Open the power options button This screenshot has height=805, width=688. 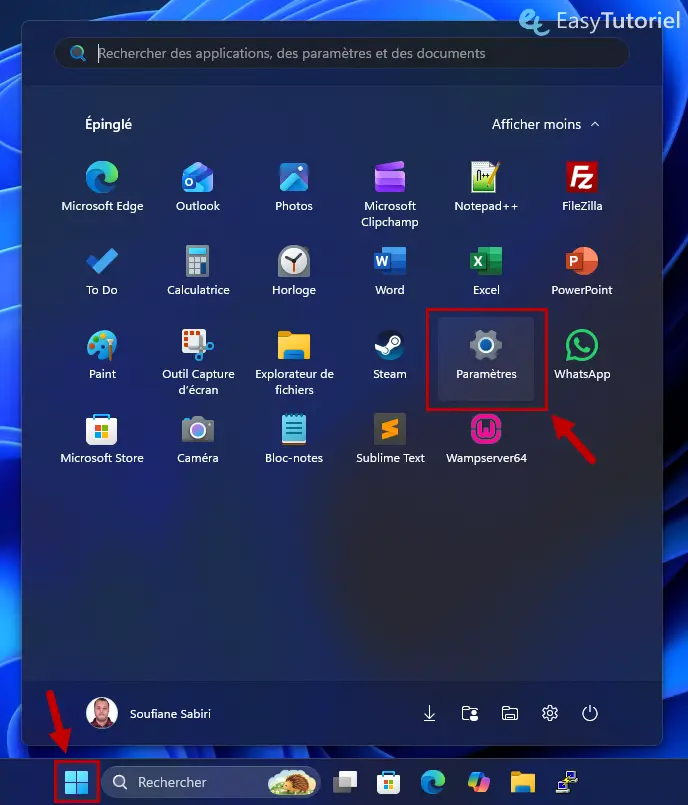point(589,713)
